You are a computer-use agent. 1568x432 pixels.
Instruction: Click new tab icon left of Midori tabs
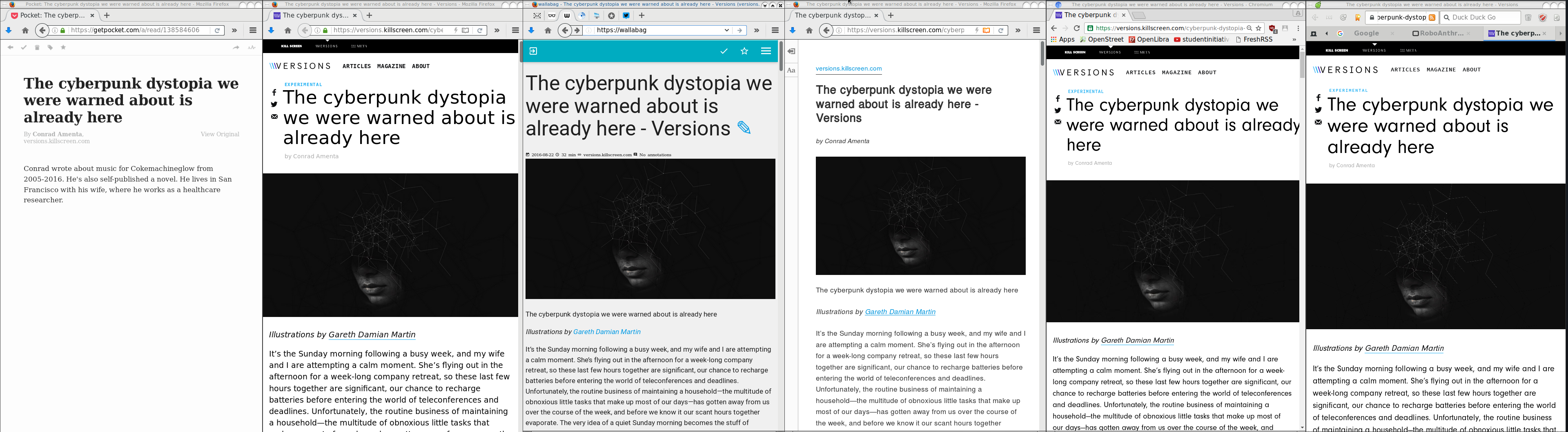1314,33
